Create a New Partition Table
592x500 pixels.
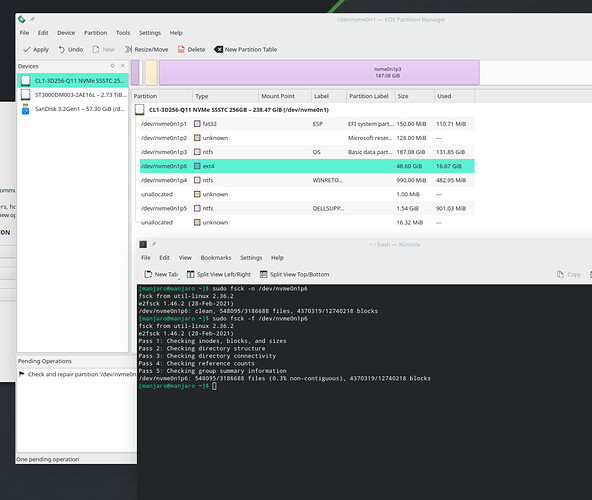coord(245,49)
